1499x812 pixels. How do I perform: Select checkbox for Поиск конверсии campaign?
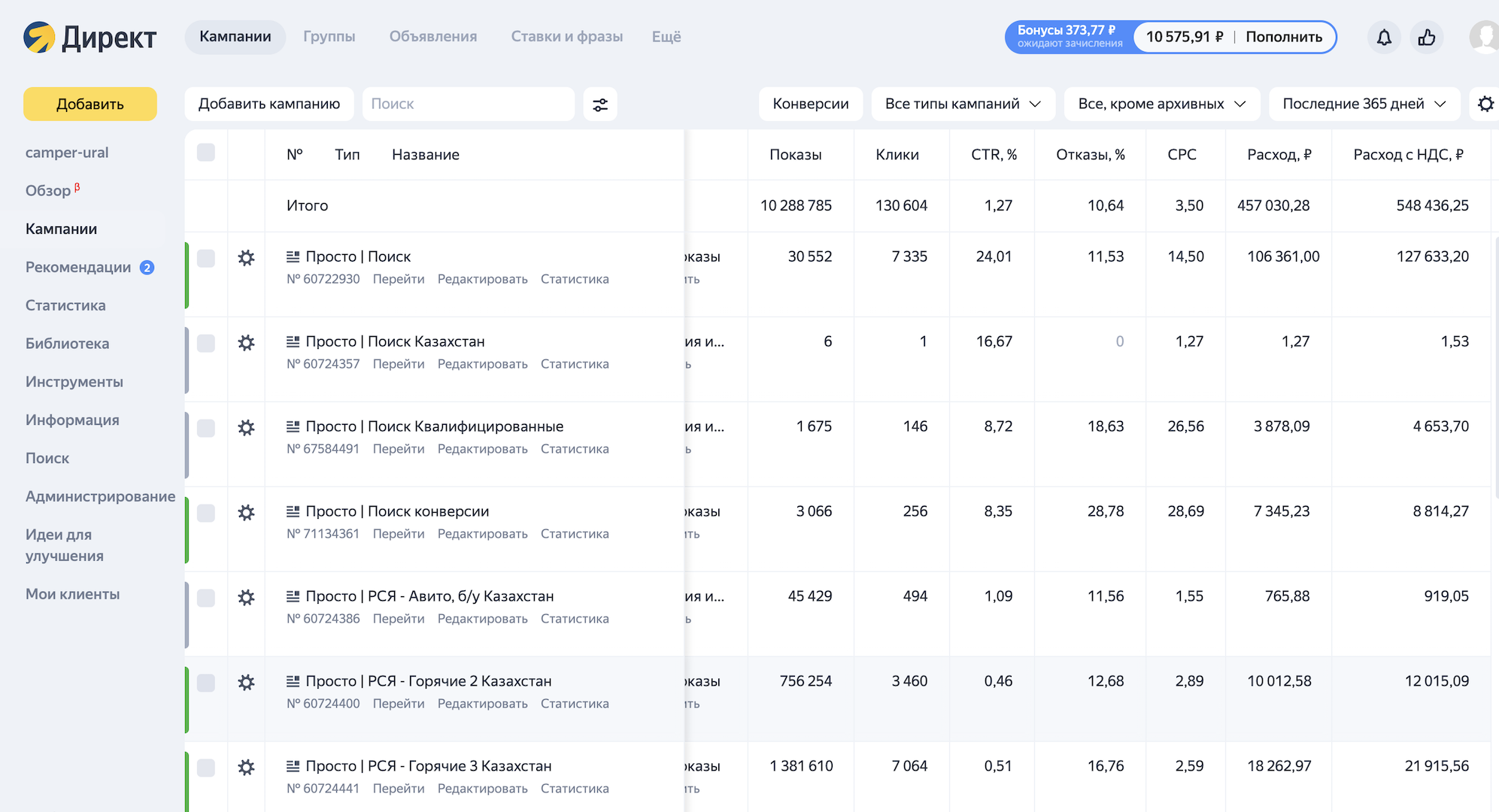tap(206, 514)
